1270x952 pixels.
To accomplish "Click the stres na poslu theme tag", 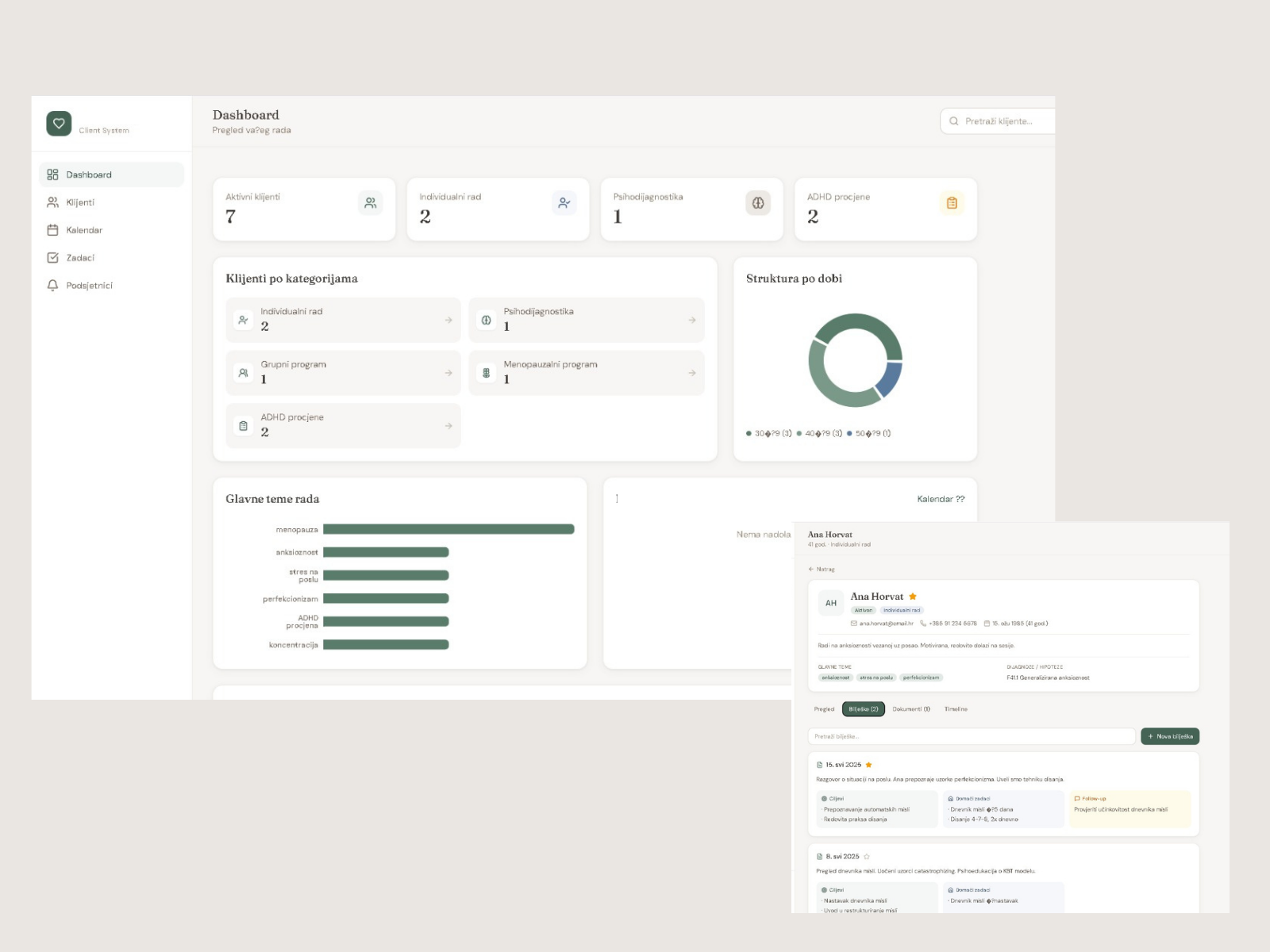I will click(x=876, y=678).
